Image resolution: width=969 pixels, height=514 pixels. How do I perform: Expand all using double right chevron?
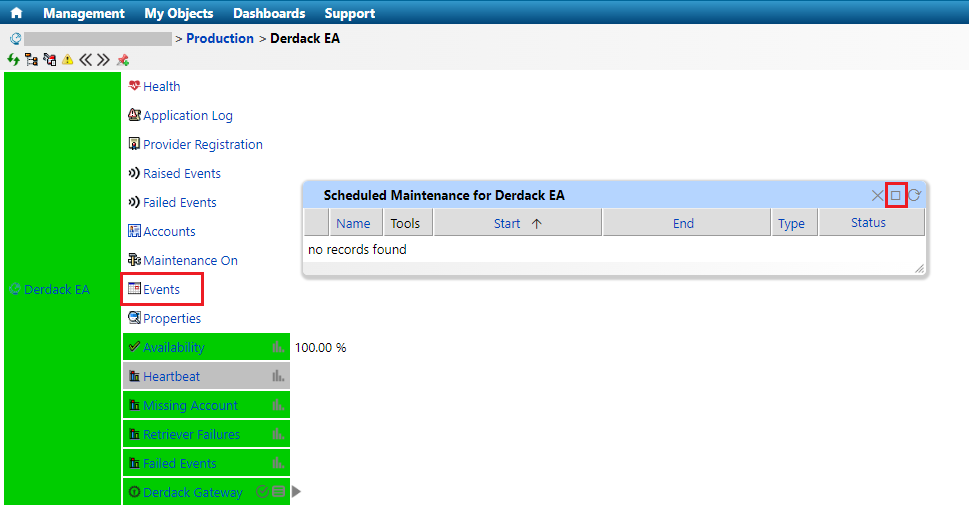(103, 60)
